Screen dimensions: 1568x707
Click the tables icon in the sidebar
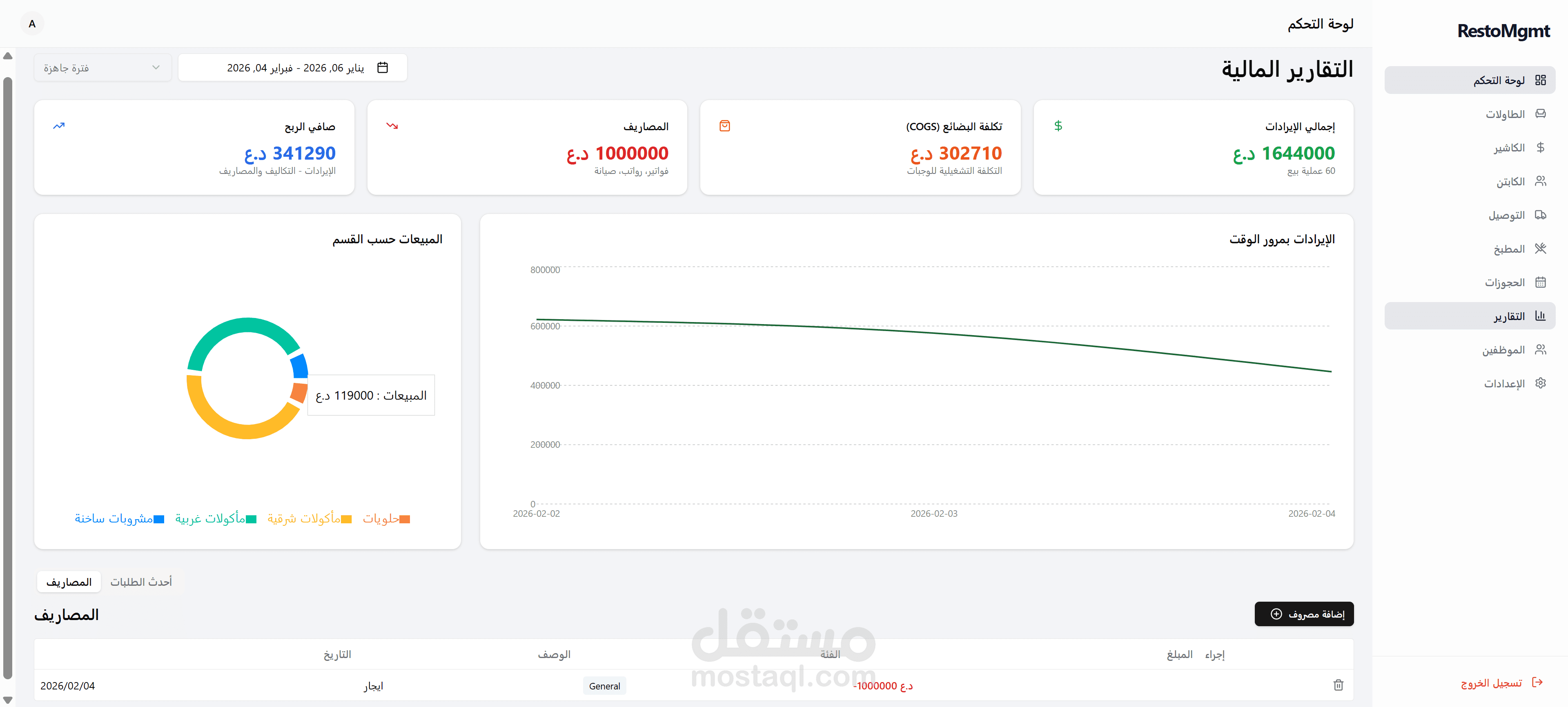click(x=1540, y=114)
